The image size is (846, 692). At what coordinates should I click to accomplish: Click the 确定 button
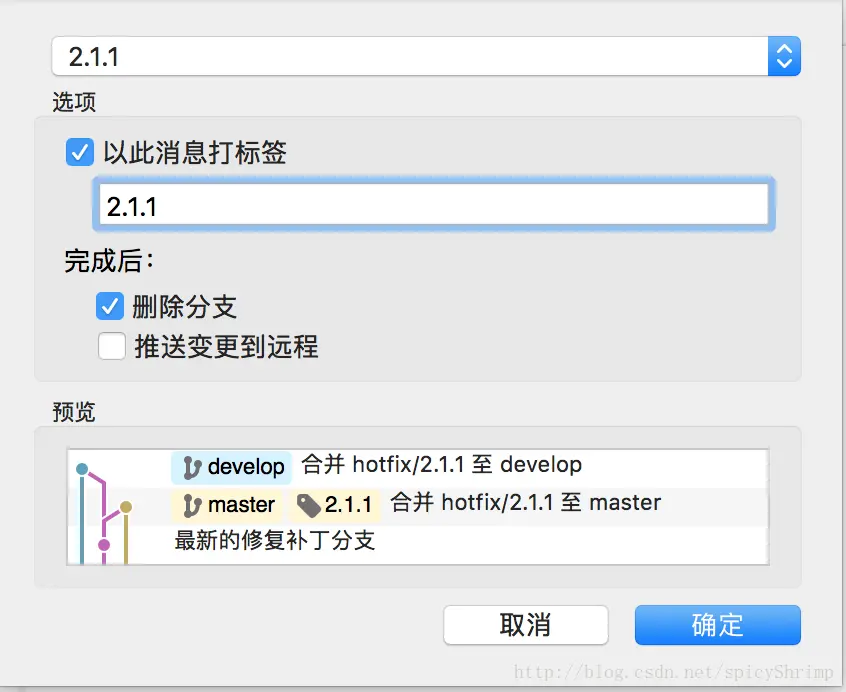[x=718, y=625]
